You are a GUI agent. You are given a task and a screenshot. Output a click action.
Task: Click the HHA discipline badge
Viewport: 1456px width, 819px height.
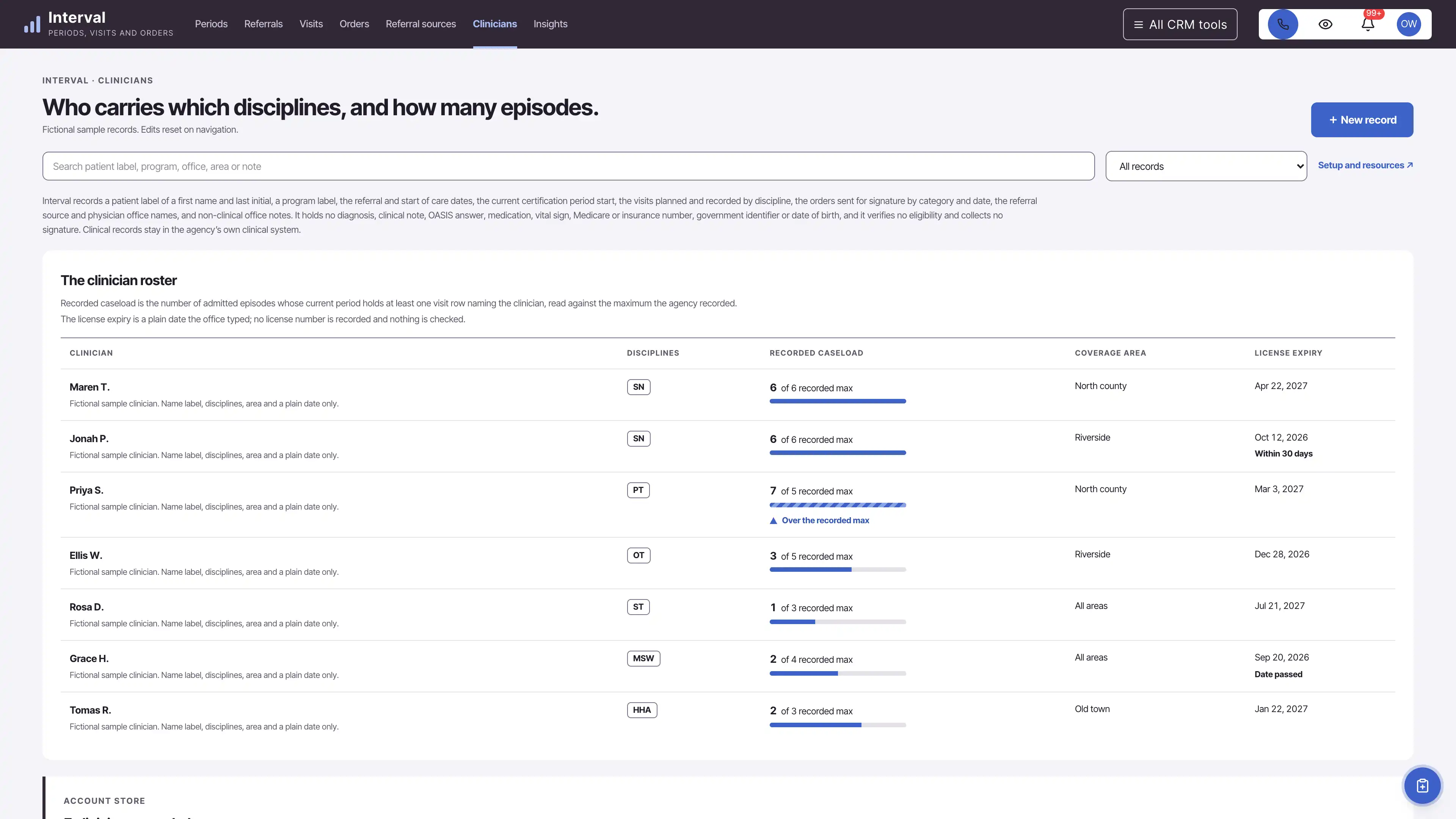[x=642, y=710]
